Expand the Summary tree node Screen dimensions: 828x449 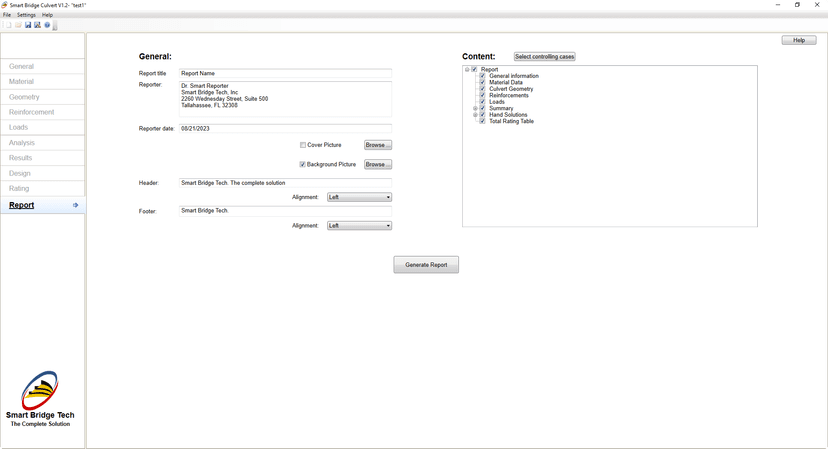coord(475,108)
